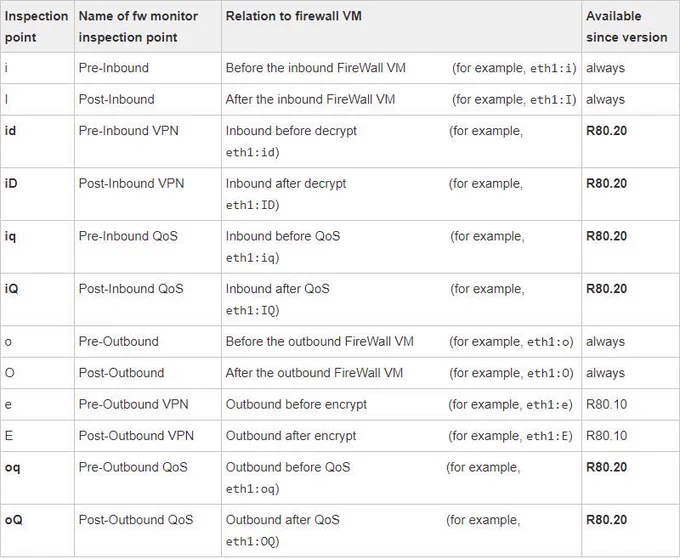Click the 'Post-Outbound QoS' cell

tap(136, 520)
